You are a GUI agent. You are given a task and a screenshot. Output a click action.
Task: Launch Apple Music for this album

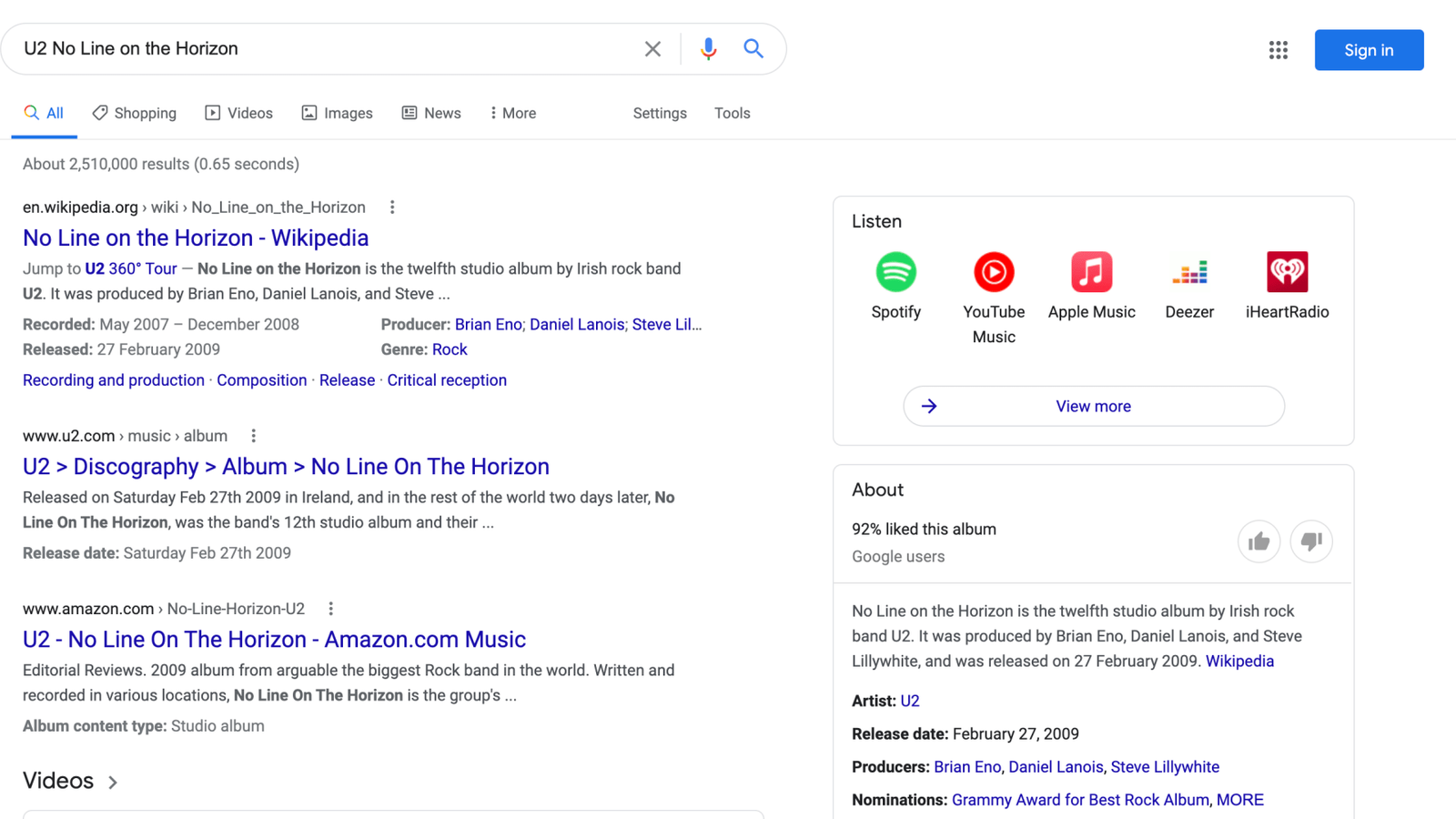pyautogui.click(x=1091, y=272)
